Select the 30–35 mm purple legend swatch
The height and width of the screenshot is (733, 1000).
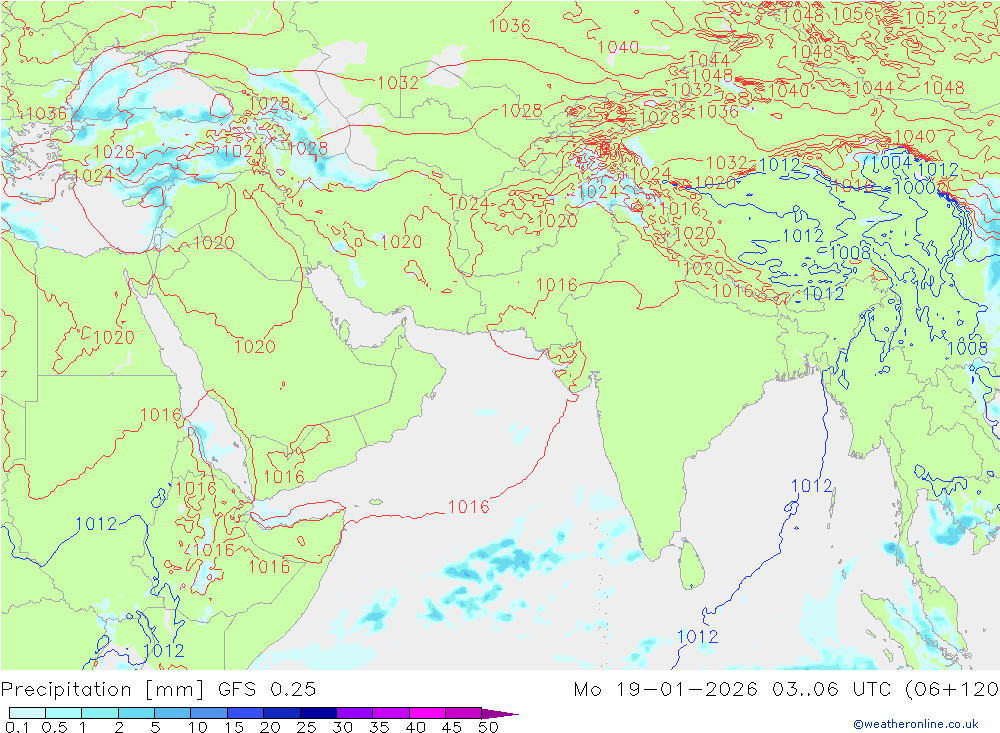(355, 713)
